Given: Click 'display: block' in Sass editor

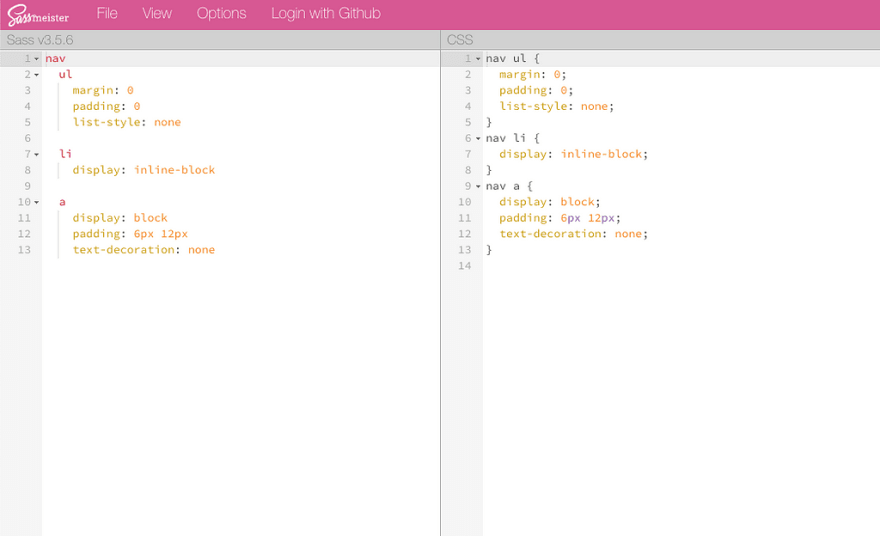Looking at the screenshot, I should [120, 218].
